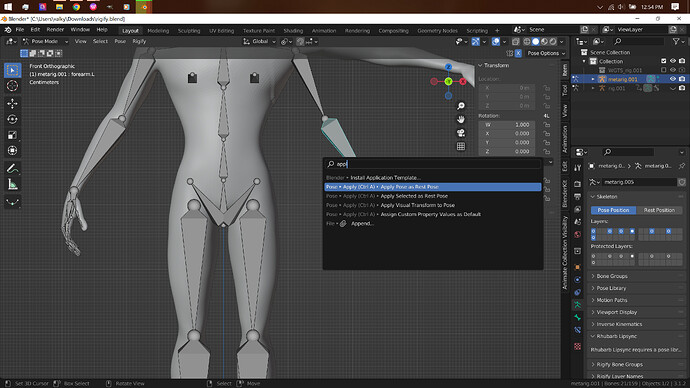Viewport: 690px width, 388px height.
Task: Choose Apply Pose as Rest Pose result
Action: (x=433, y=187)
